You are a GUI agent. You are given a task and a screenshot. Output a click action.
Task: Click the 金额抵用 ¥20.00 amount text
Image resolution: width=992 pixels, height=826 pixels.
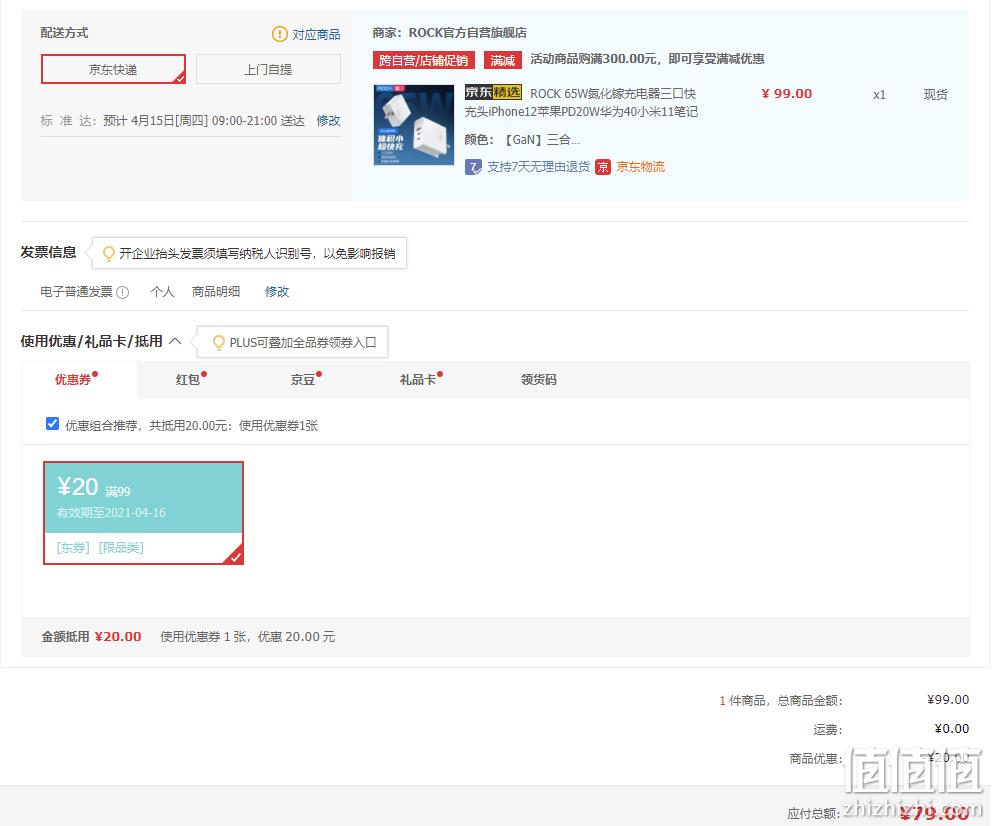[x=118, y=636]
